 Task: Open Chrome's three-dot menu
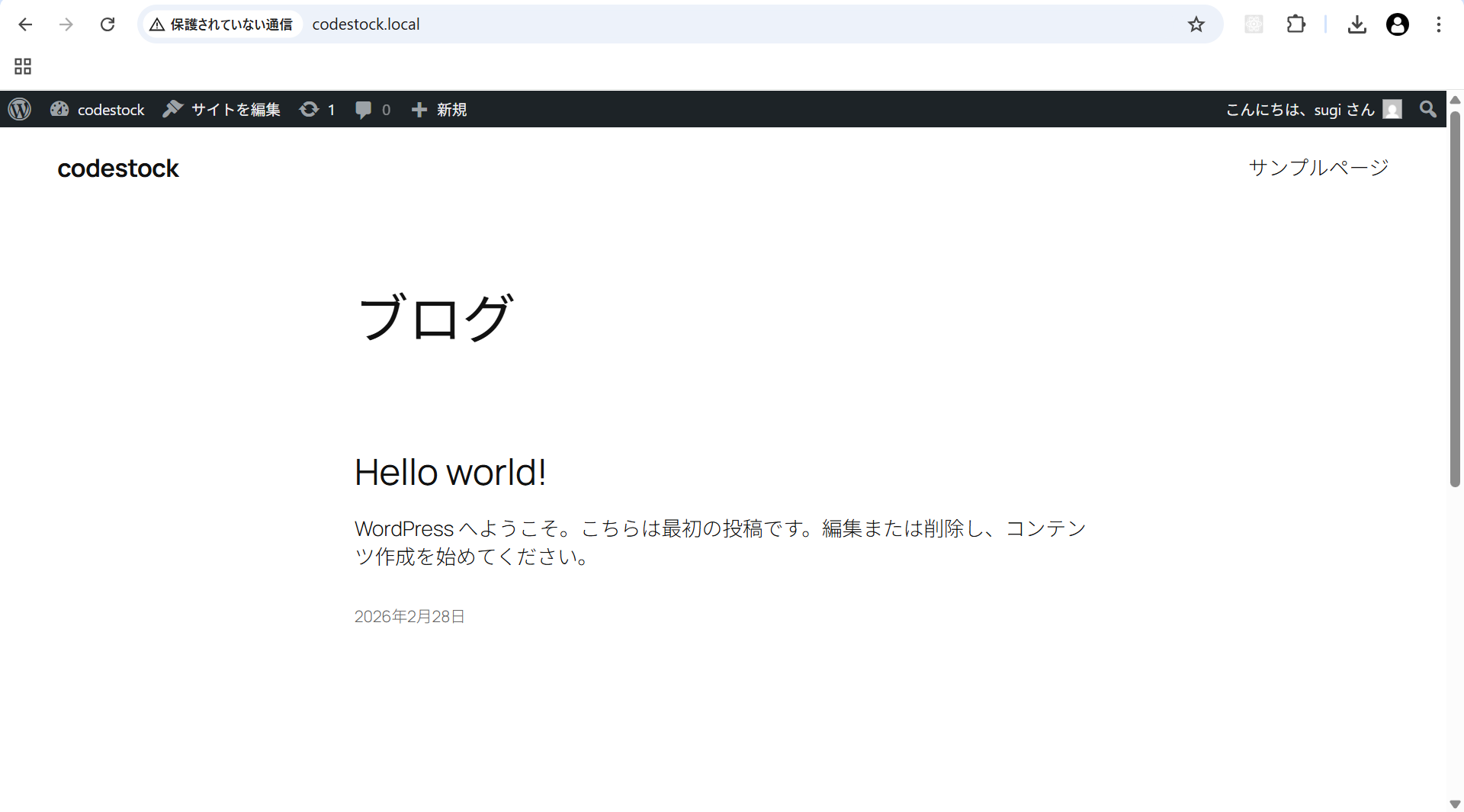point(1440,24)
